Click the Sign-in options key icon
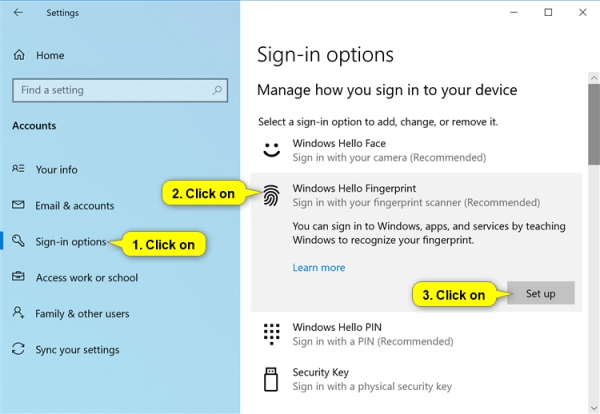 click(18, 241)
